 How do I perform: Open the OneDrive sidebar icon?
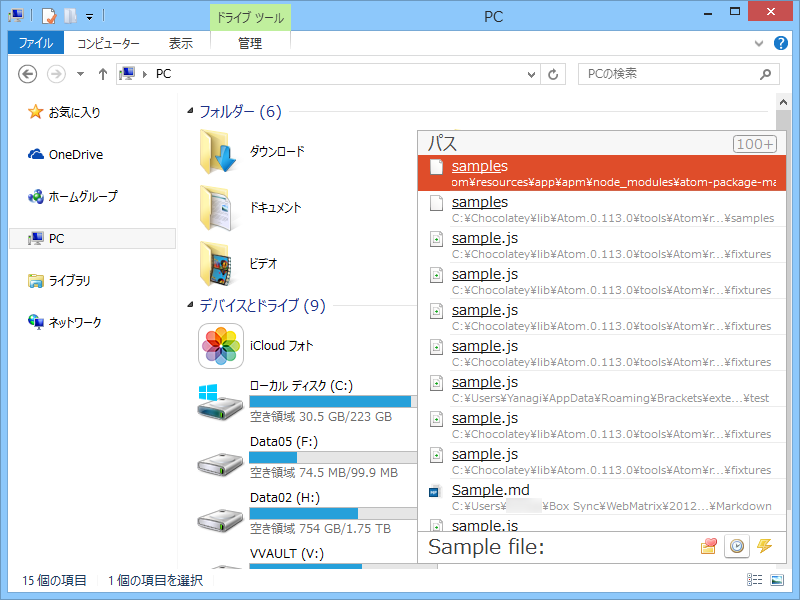[x=34, y=154]
